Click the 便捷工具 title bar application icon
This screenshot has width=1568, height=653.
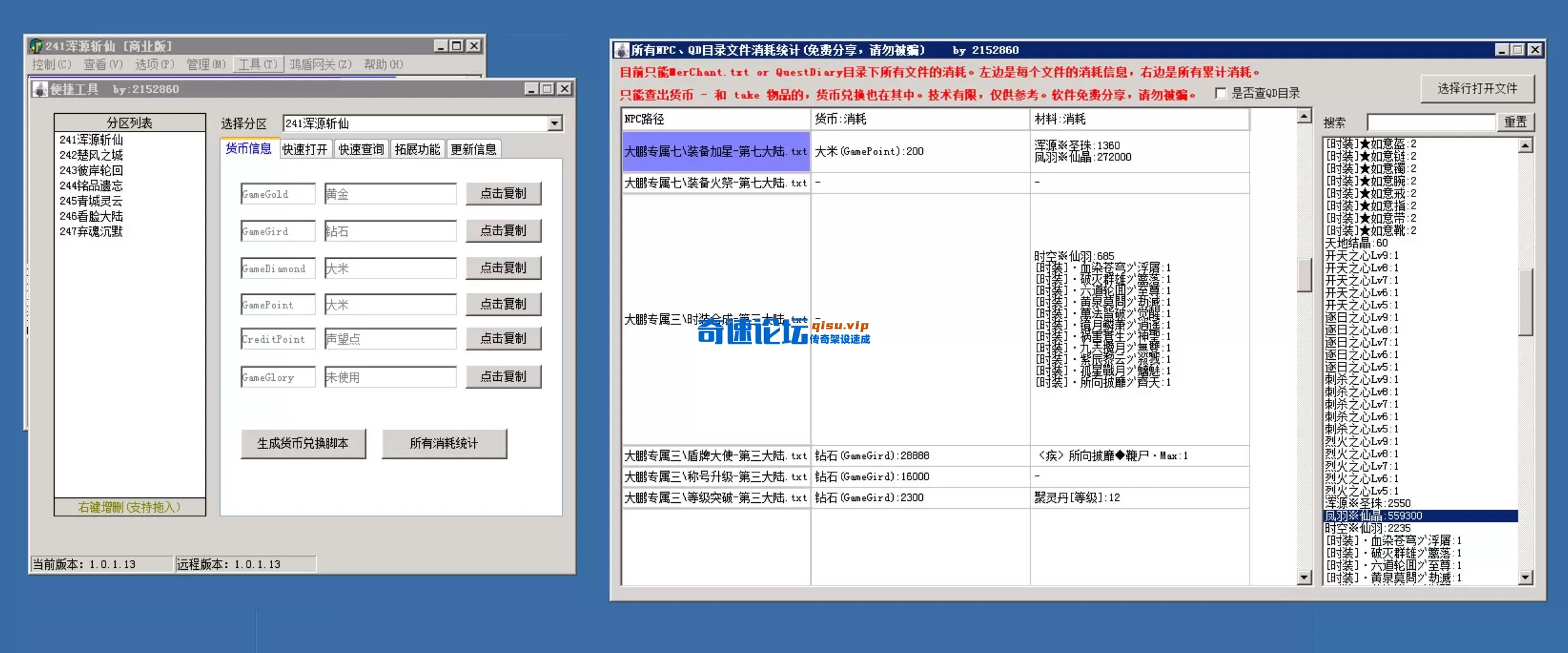pyautogui.click(x=39, y=89)
